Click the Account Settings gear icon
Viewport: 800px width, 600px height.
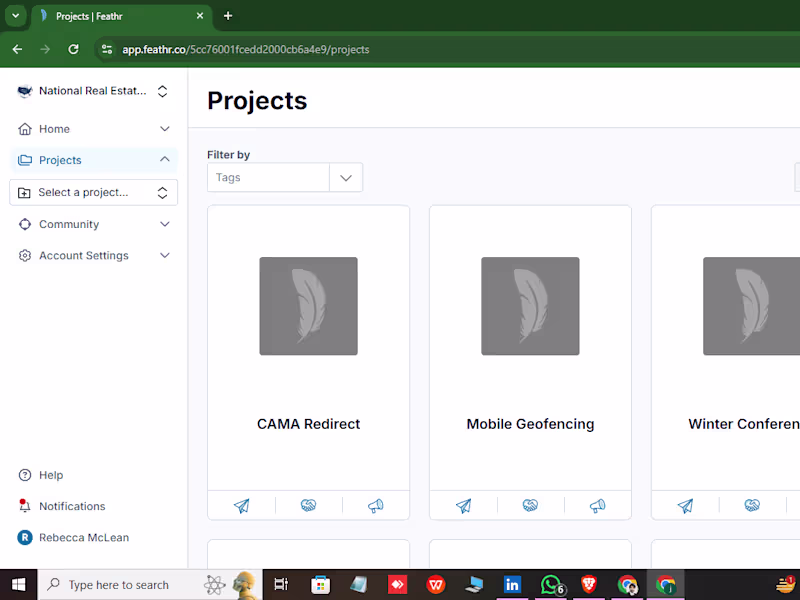pos(24,256)
